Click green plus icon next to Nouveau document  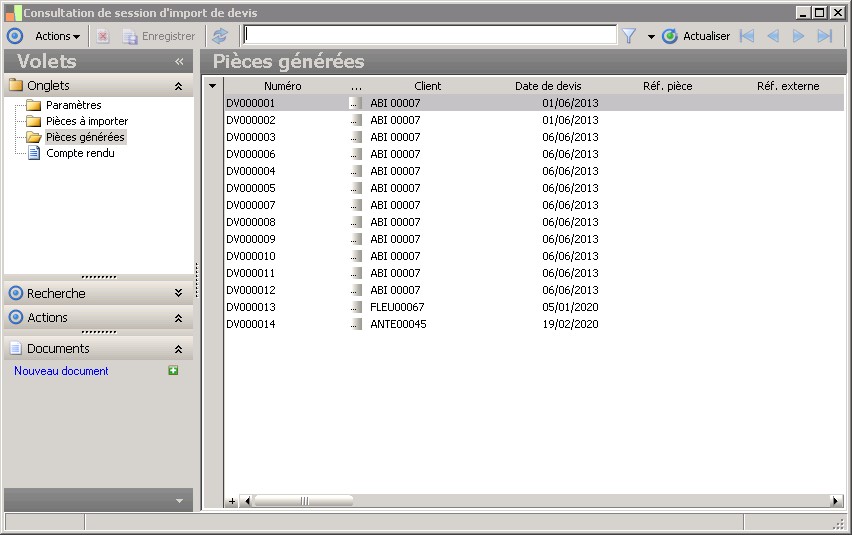[173, 370]
